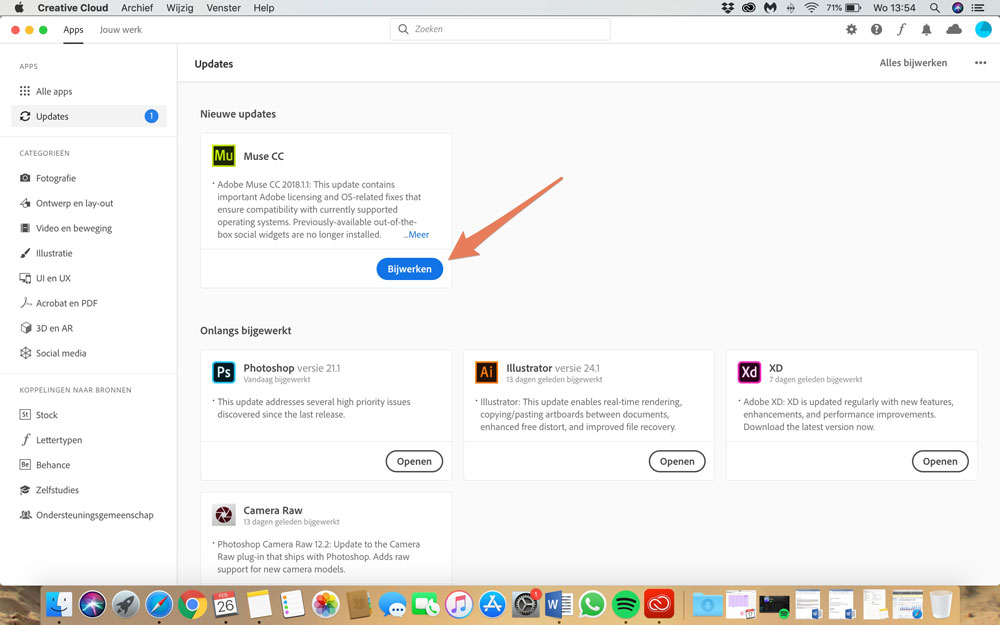Open the help question mark icon
Screen dimensions: 1000x625
pos(876,29)
